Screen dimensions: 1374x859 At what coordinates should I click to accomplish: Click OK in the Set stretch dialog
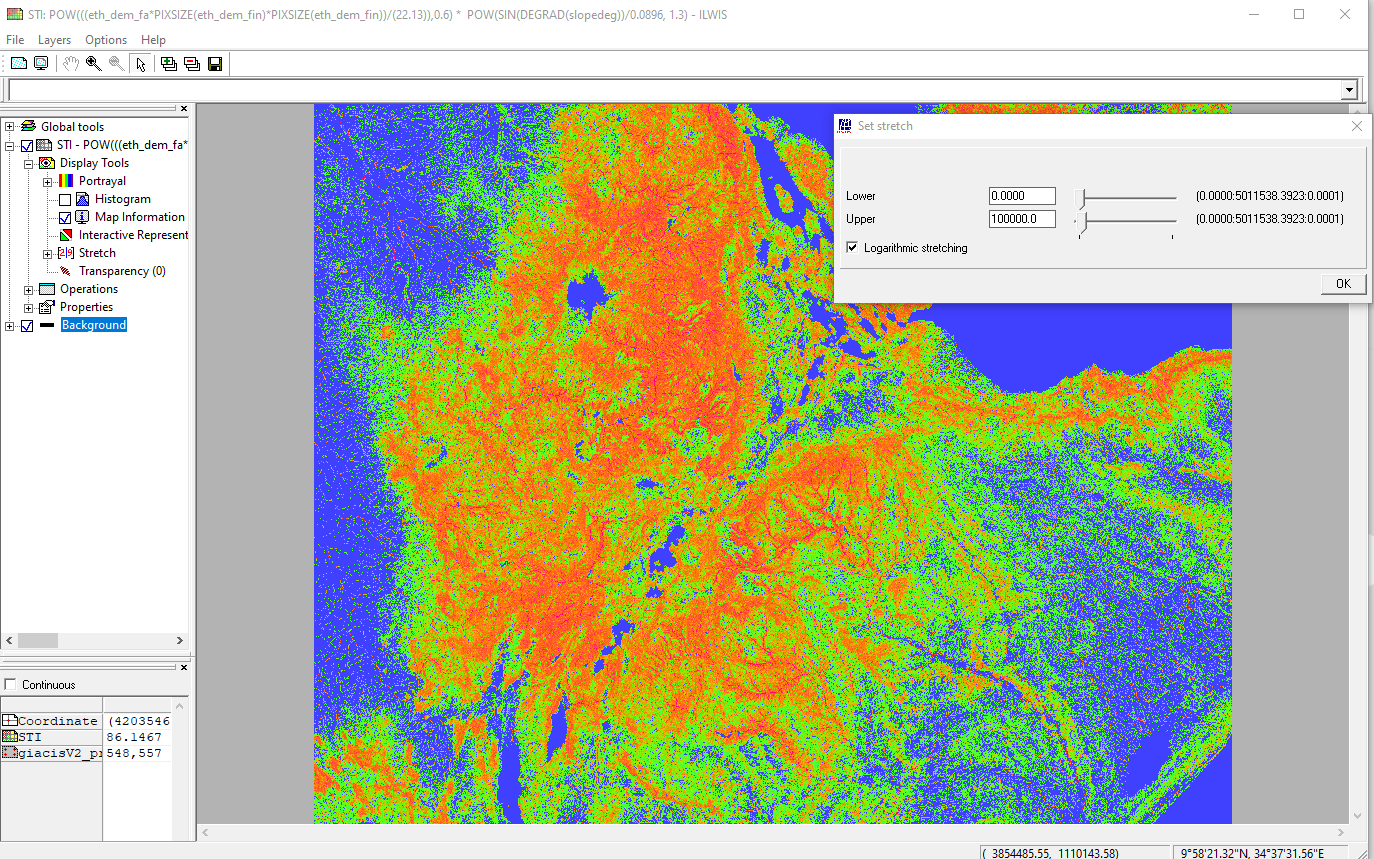tap(1343, 284)
